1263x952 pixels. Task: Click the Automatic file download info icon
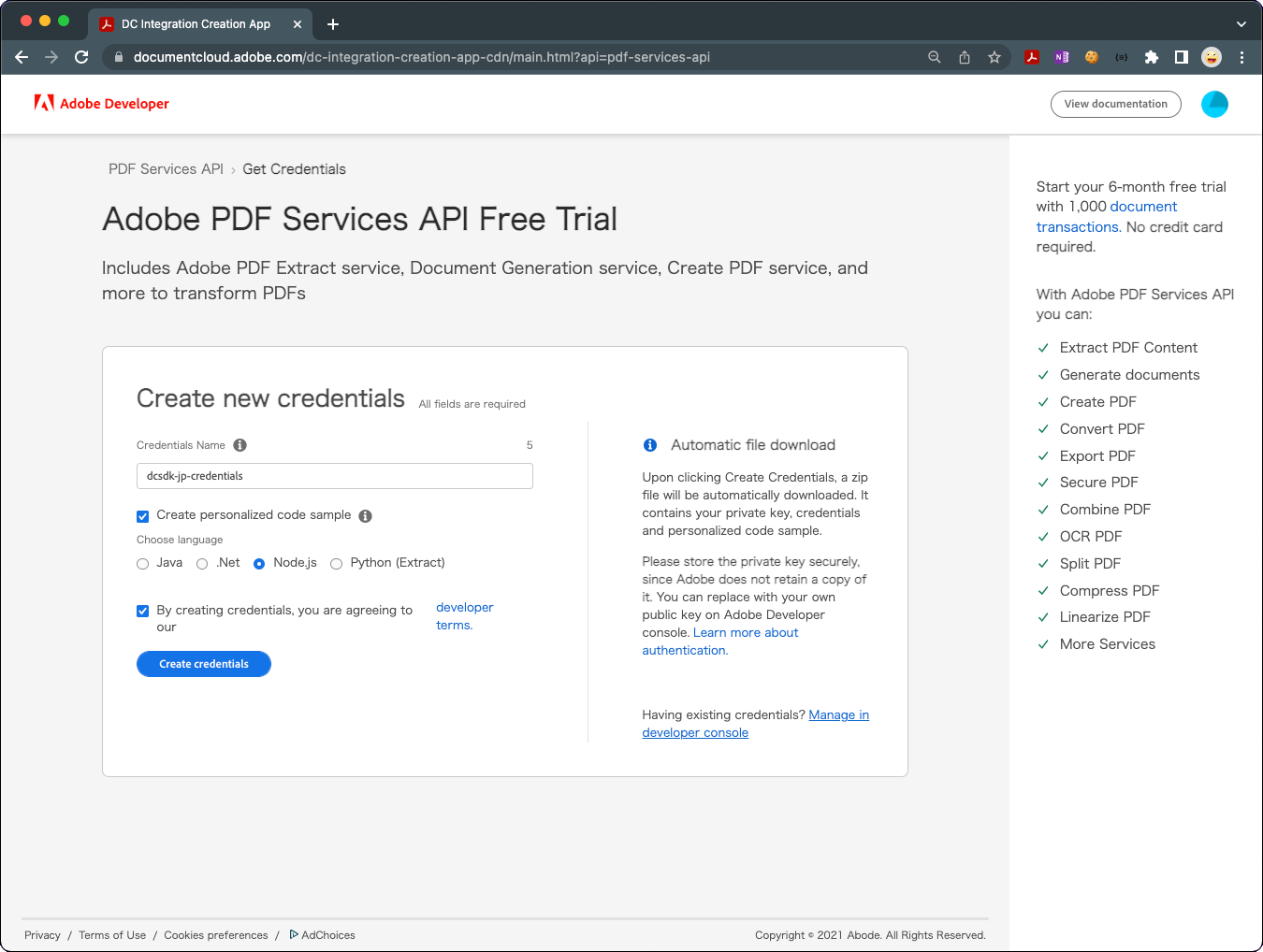651,444
